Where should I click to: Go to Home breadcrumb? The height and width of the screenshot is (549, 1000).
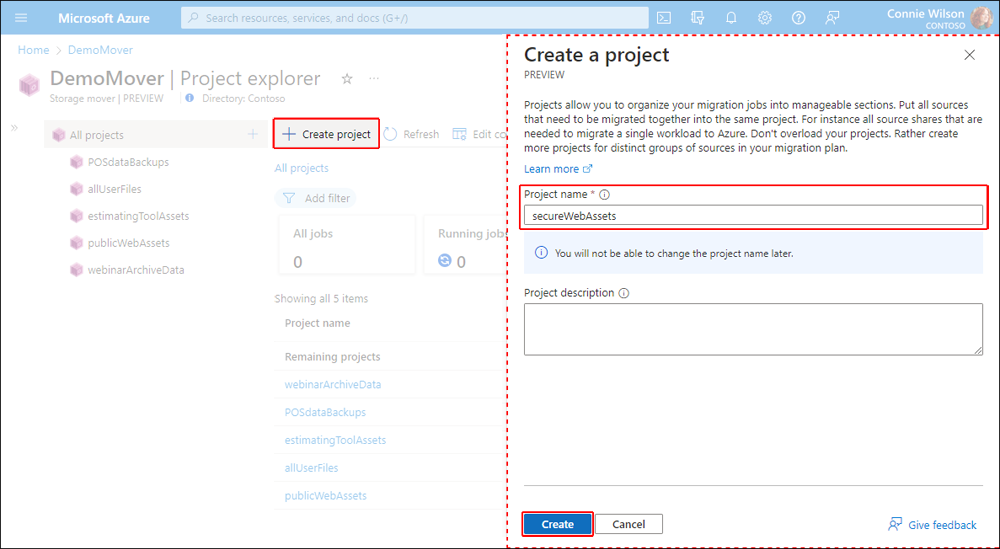(33, 50)
